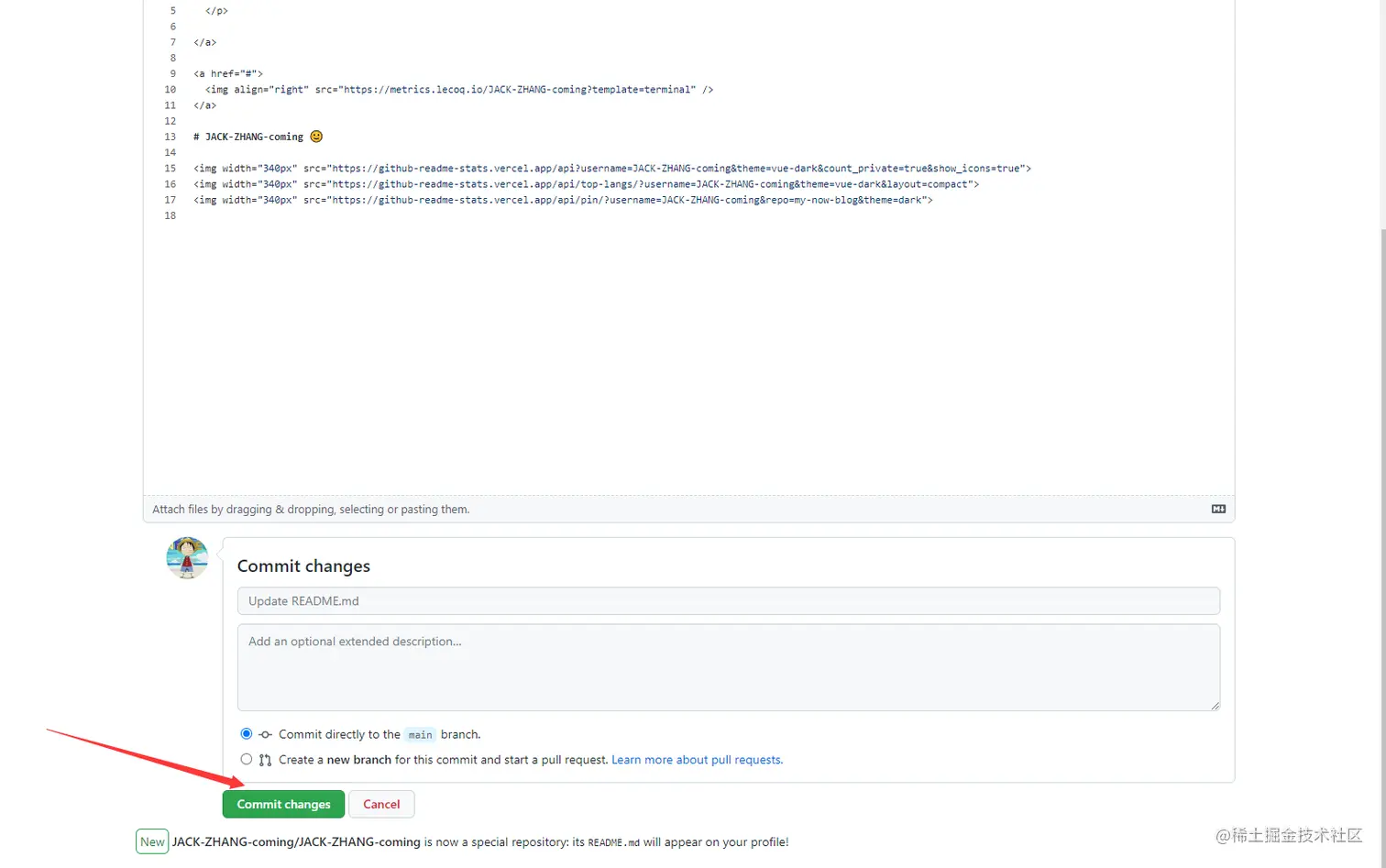Click the '</a>' tag on line 11
The image size is (1386, 868).
tap(204, 105)
